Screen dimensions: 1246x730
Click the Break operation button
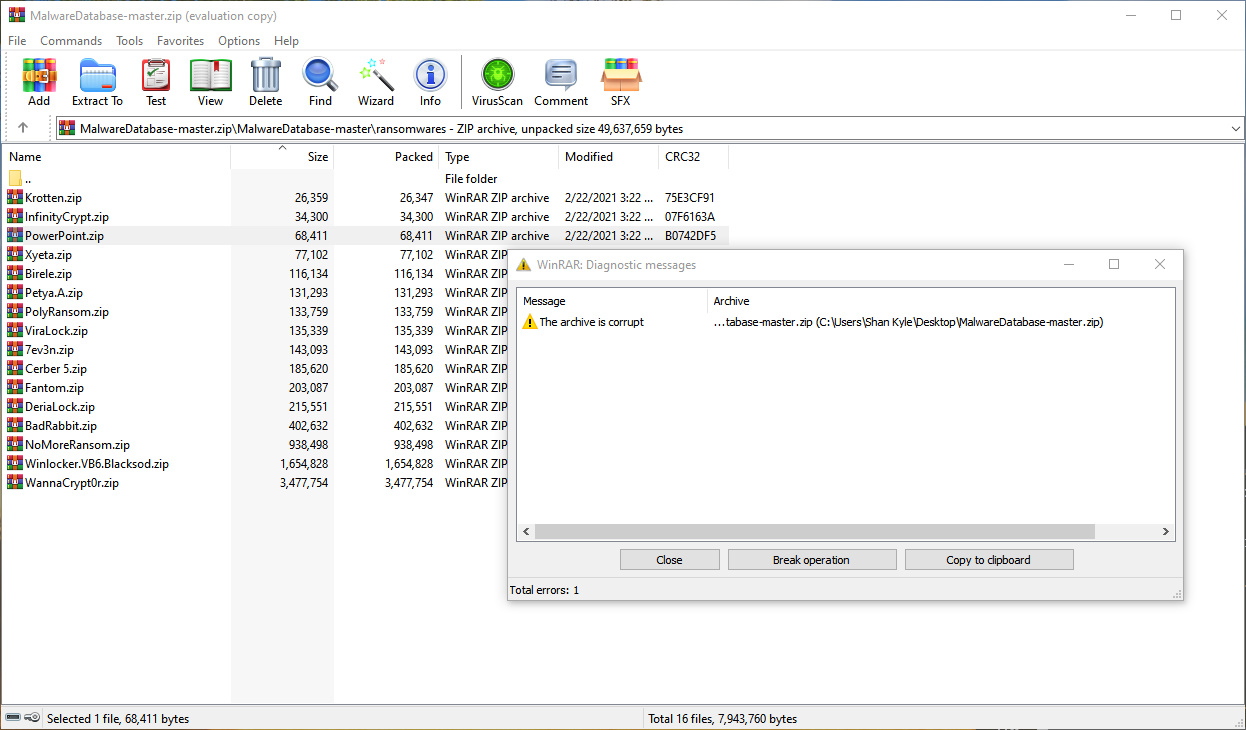pyautogui.click(x=811, y=560)
